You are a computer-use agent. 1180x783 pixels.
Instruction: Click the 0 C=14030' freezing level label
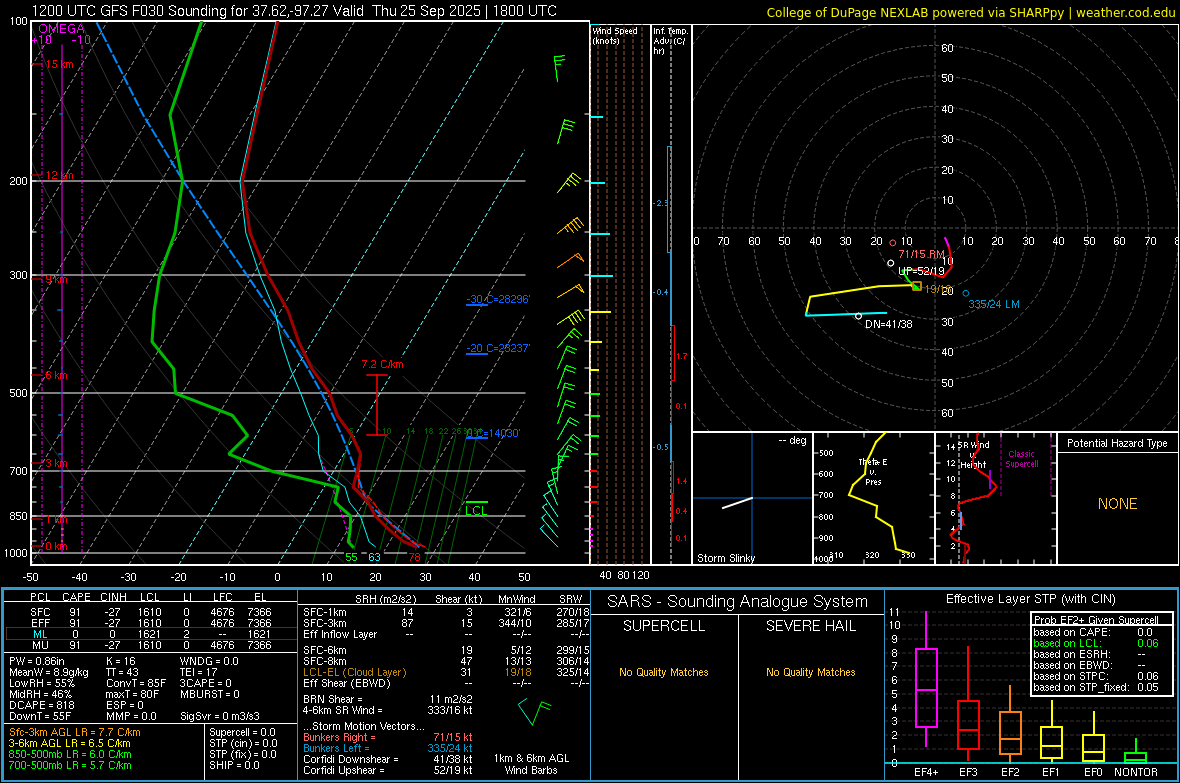(494, 434)
